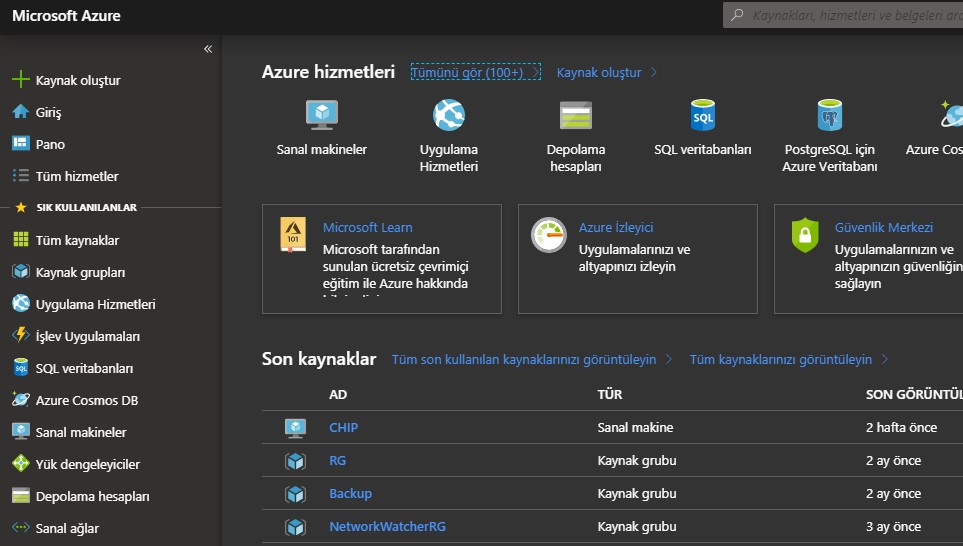
Task: Open Sanal makineler monitor icon in sidebar
Action: tap(20, 431)
